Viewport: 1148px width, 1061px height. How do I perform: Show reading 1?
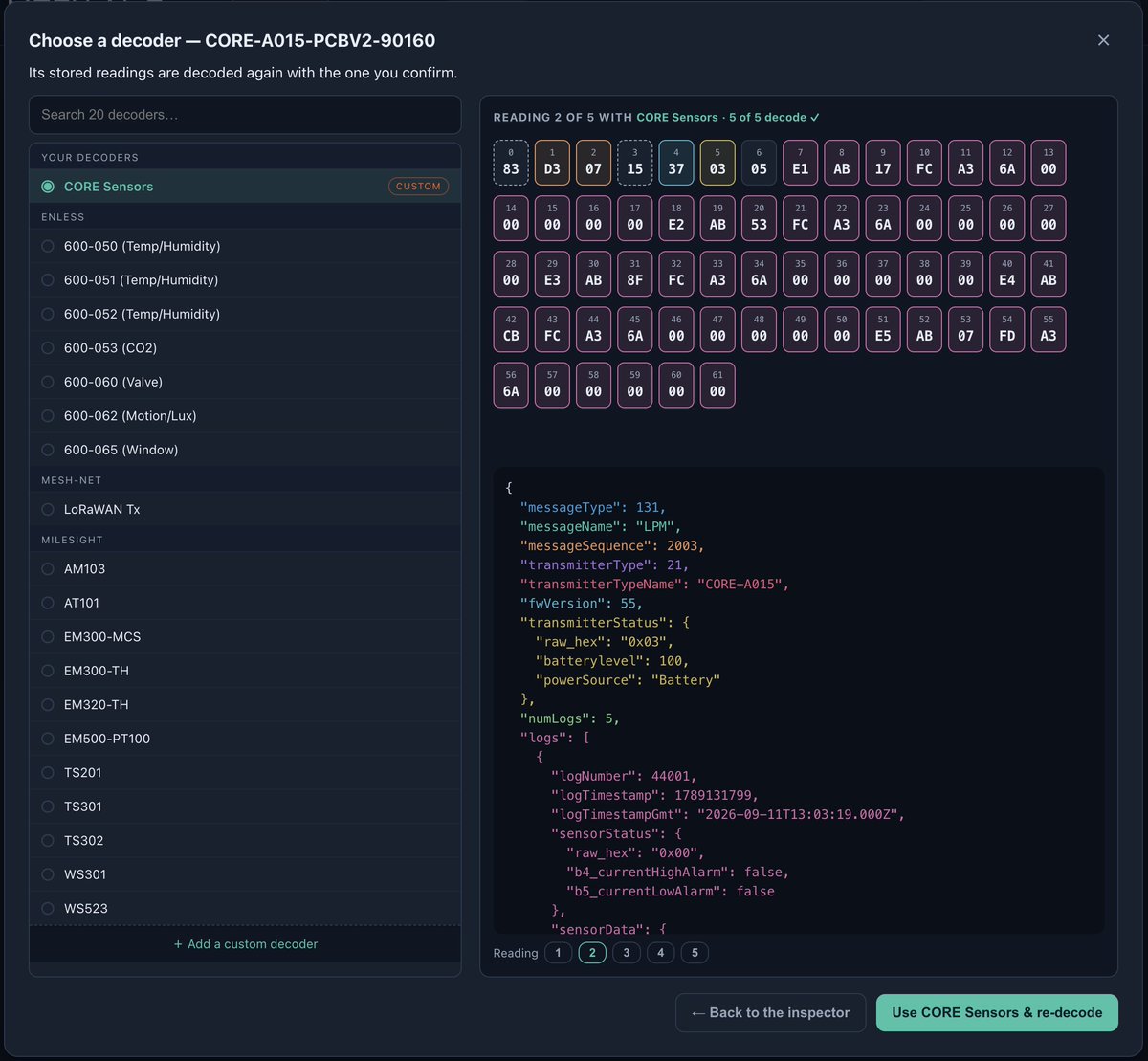pyautogui.click(x=558, y=953)
